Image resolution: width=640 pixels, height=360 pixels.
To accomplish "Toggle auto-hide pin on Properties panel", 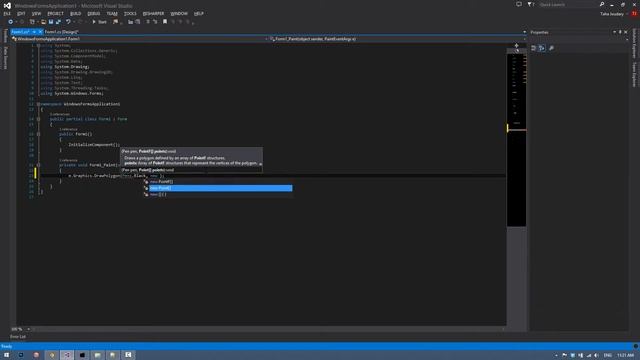I will (x=620, y=32).
